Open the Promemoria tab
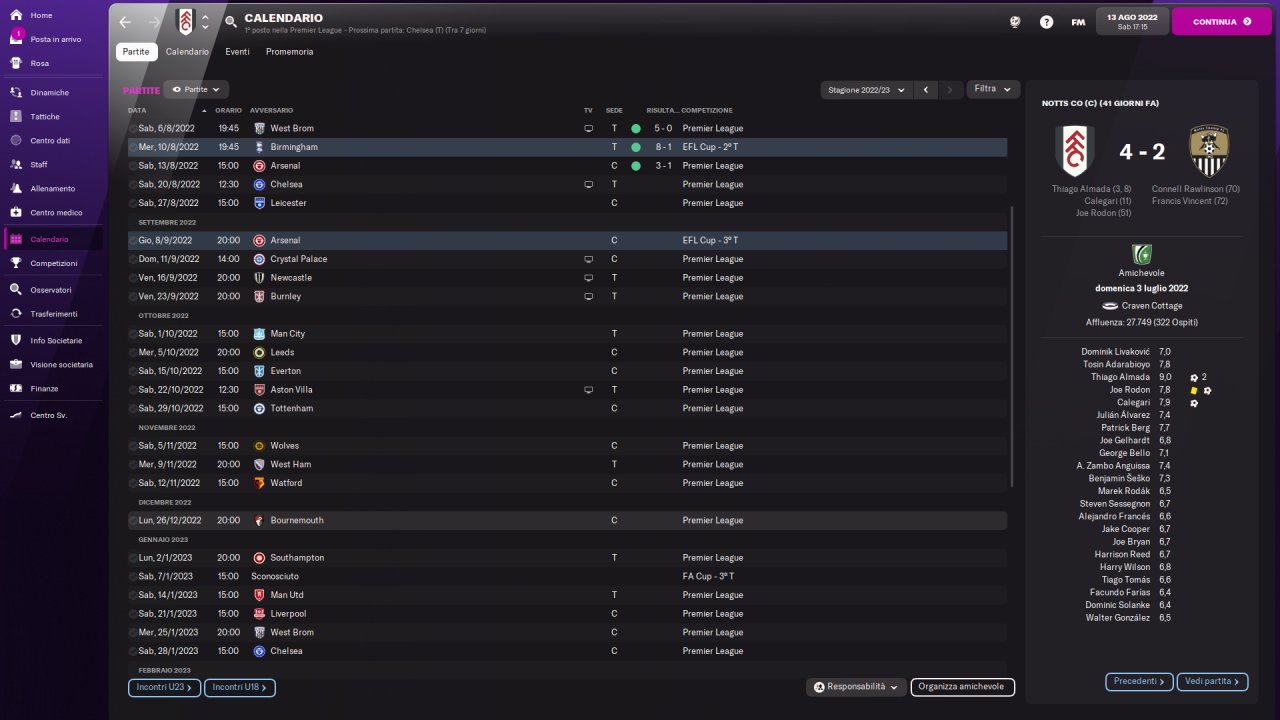This screenshot has height=720, width=1280. (289, 52)
